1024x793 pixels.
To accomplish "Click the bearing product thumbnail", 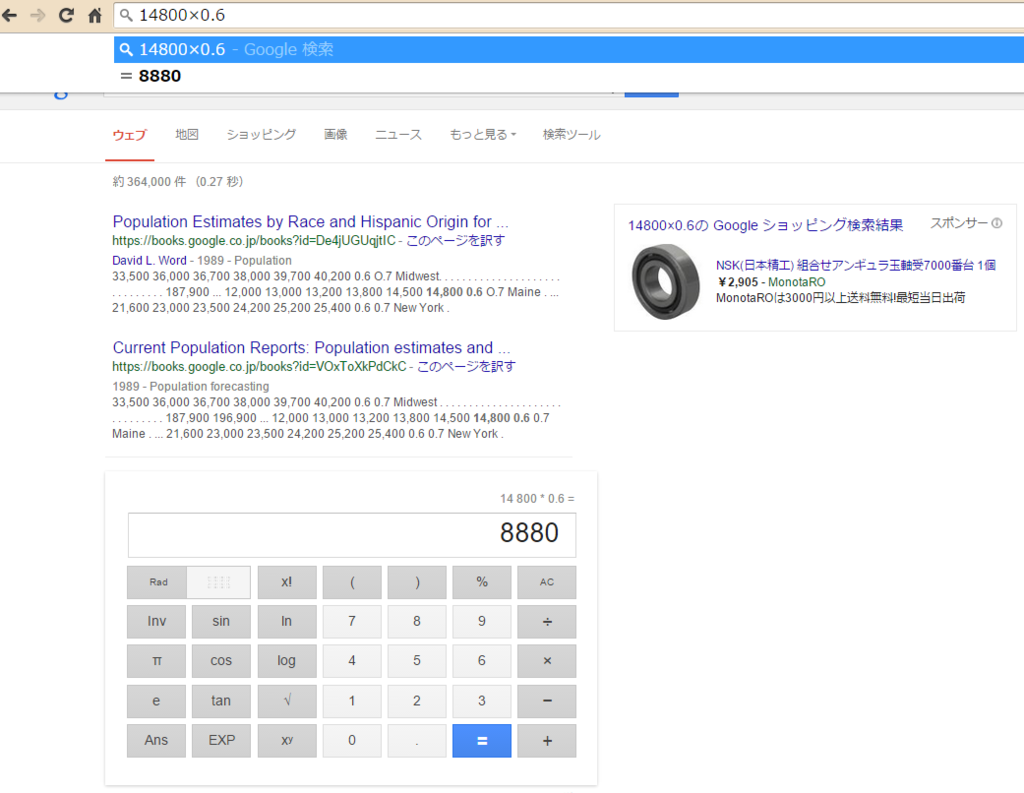I will pyautogui.click(x=665, y=282).
